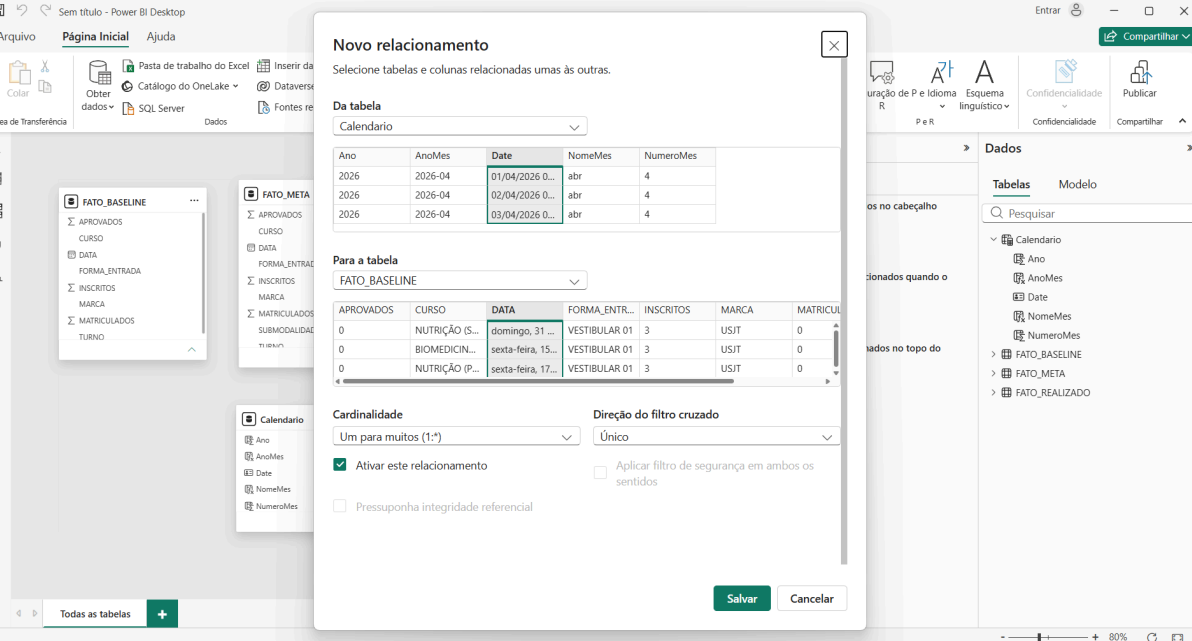
Task: Click the Calendario table icon in Dados
Action: tap(1007, 240)
